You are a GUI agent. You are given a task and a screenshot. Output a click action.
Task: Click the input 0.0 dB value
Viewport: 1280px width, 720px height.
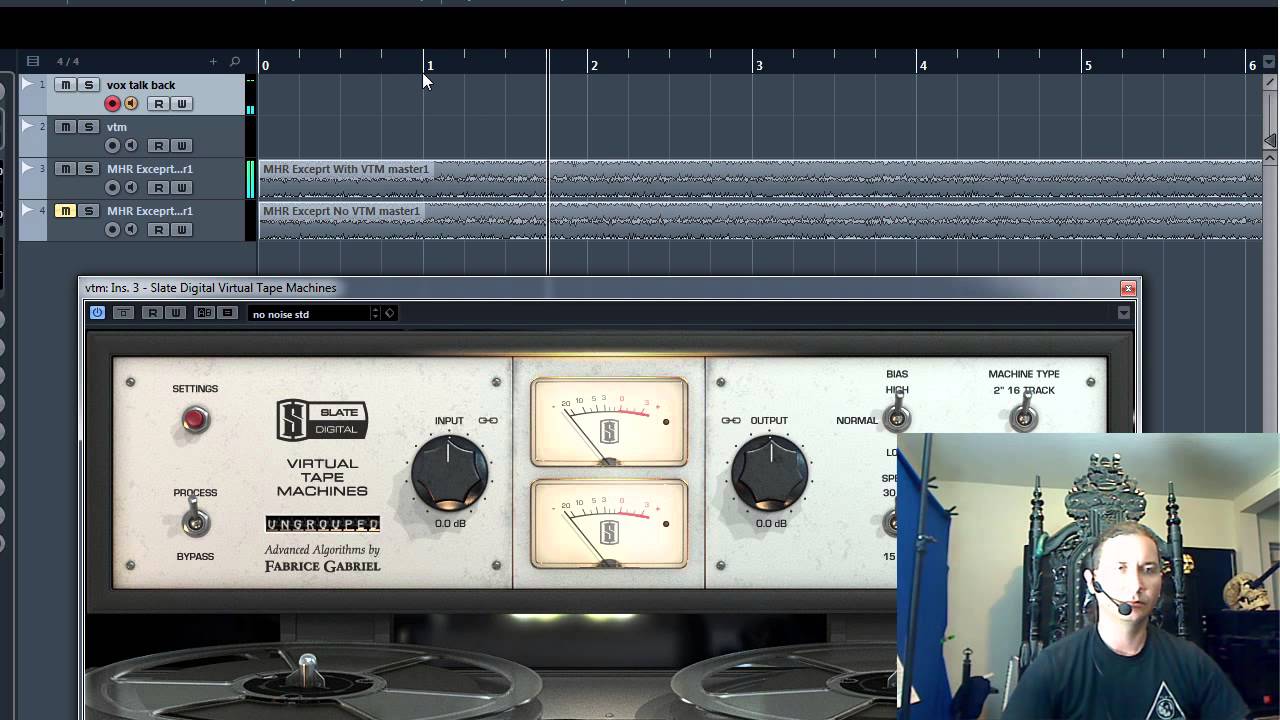(x=450, y=524)
